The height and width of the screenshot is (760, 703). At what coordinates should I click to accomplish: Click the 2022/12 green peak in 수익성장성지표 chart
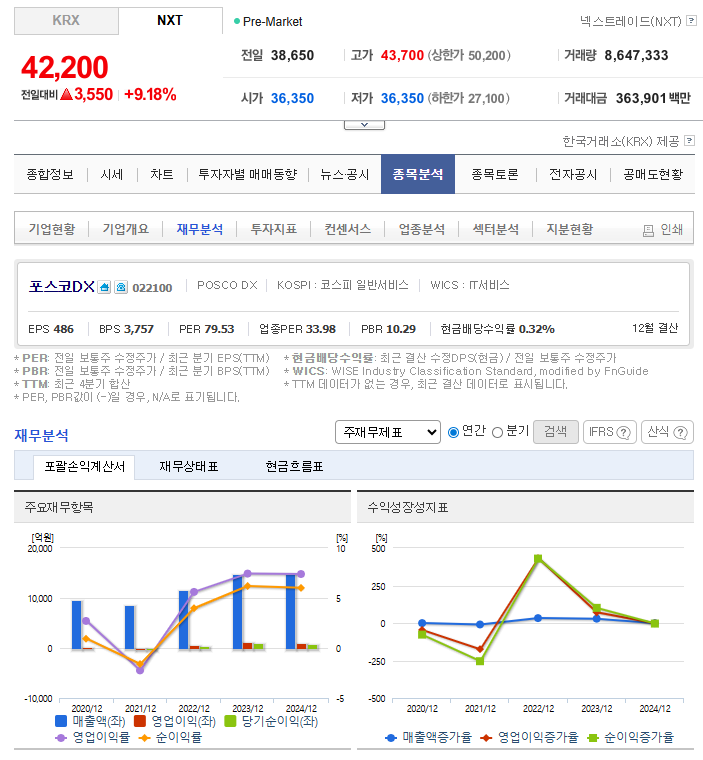pyautogui.click(x=538, y=558)
